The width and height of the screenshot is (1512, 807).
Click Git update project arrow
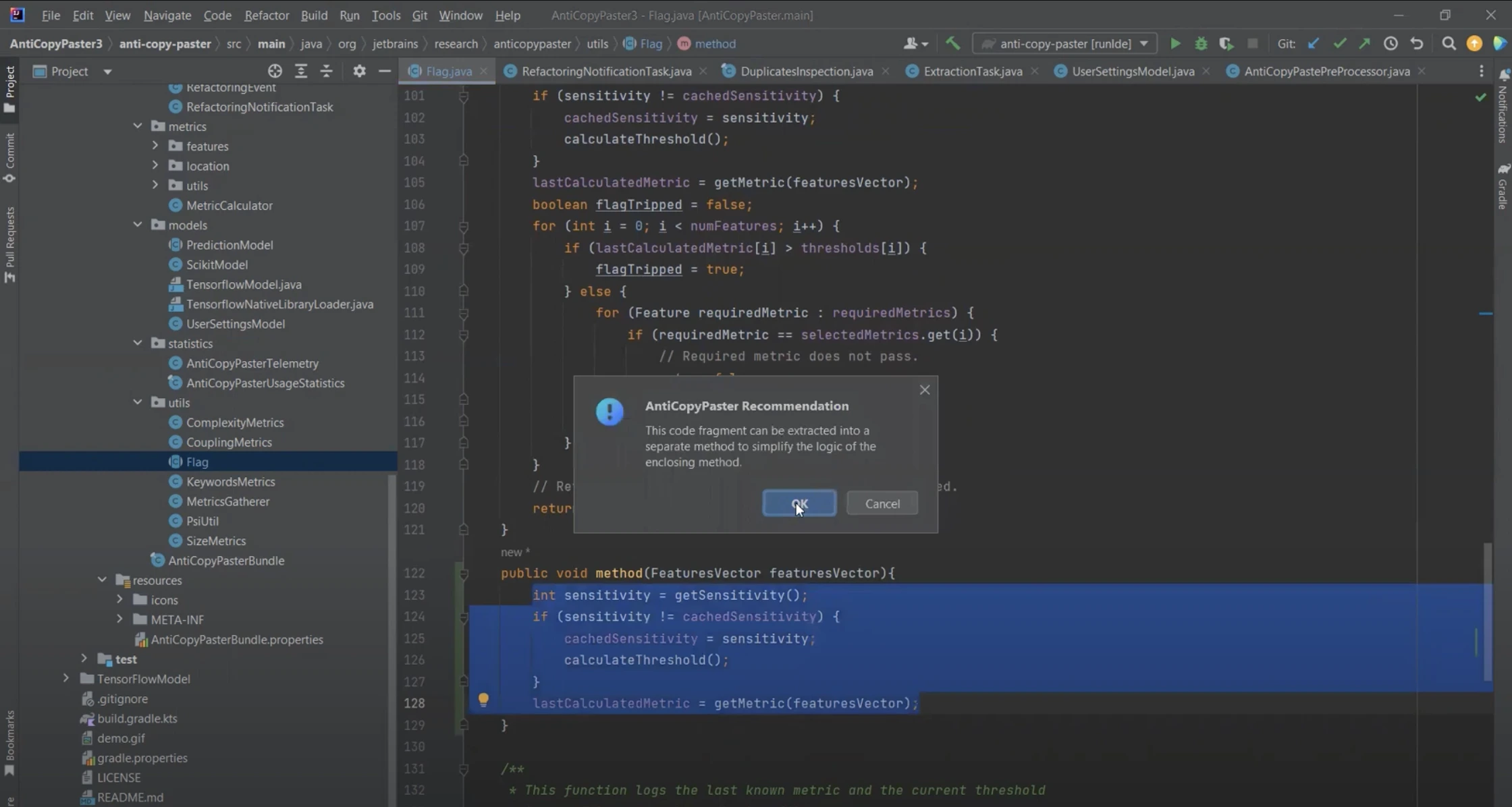pos(1314,44)
